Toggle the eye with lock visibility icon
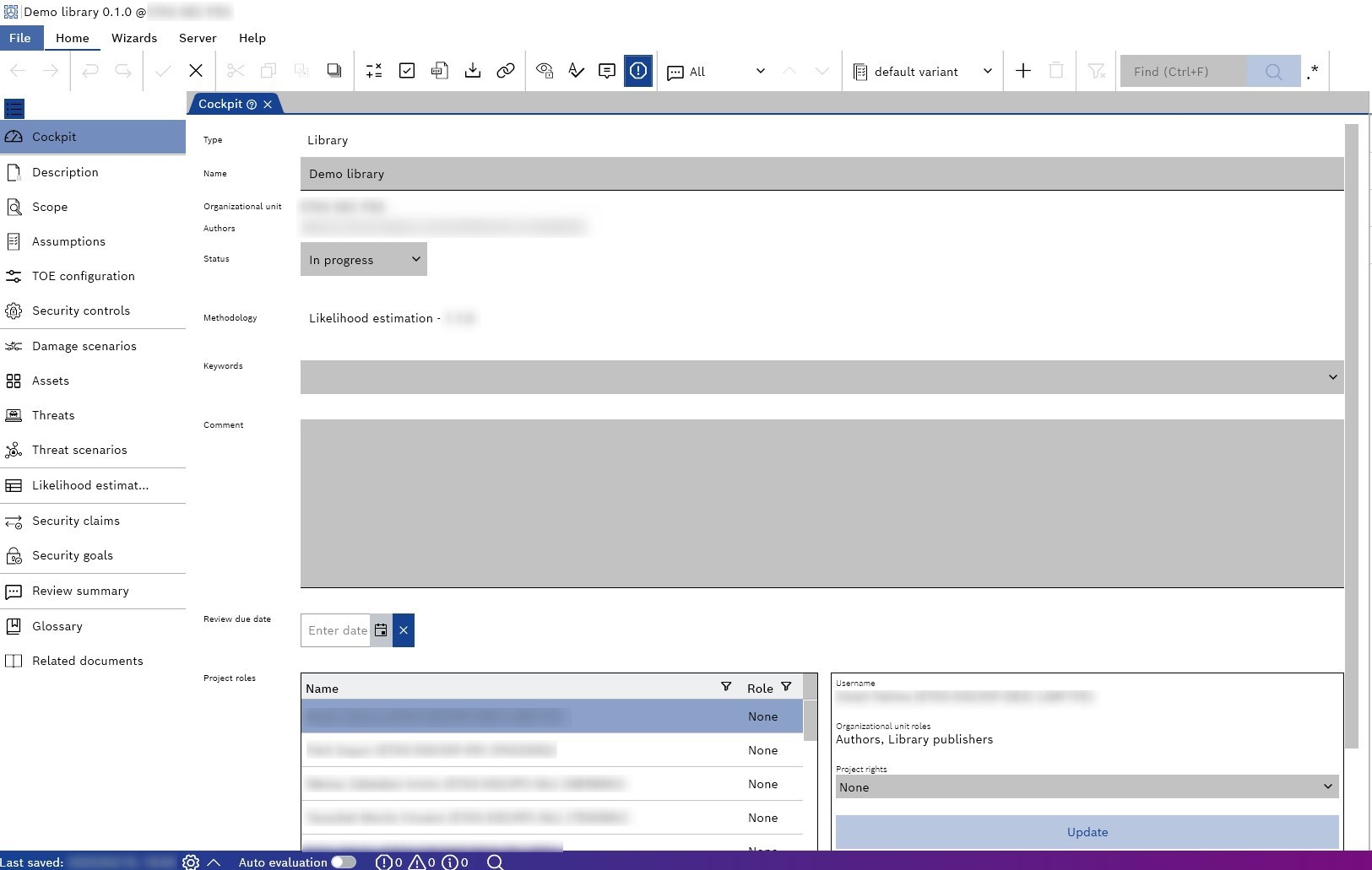This screenshot has height=870, width=1372. [545, 71]
